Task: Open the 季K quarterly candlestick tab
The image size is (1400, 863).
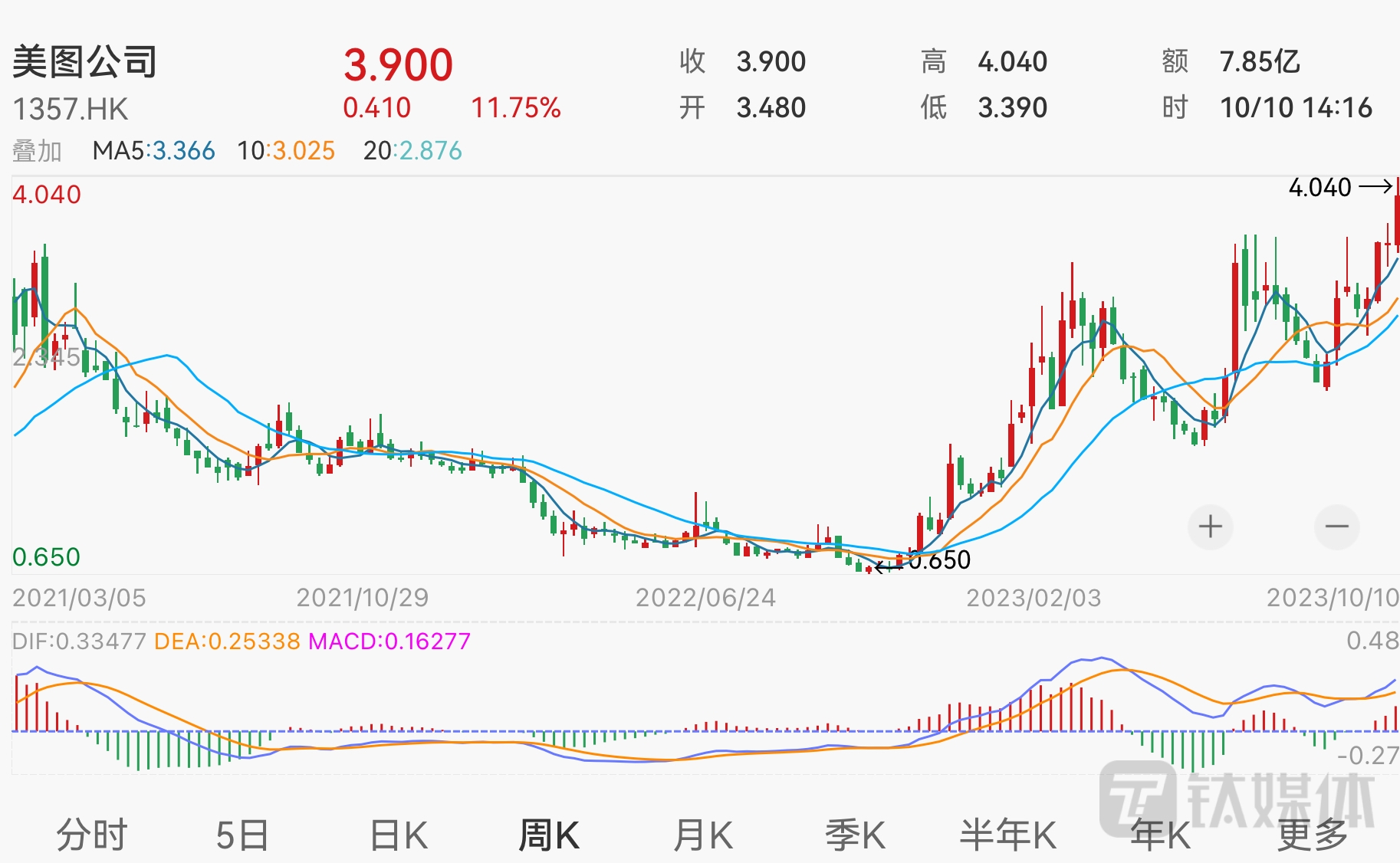Action: [x=855, y=835]
